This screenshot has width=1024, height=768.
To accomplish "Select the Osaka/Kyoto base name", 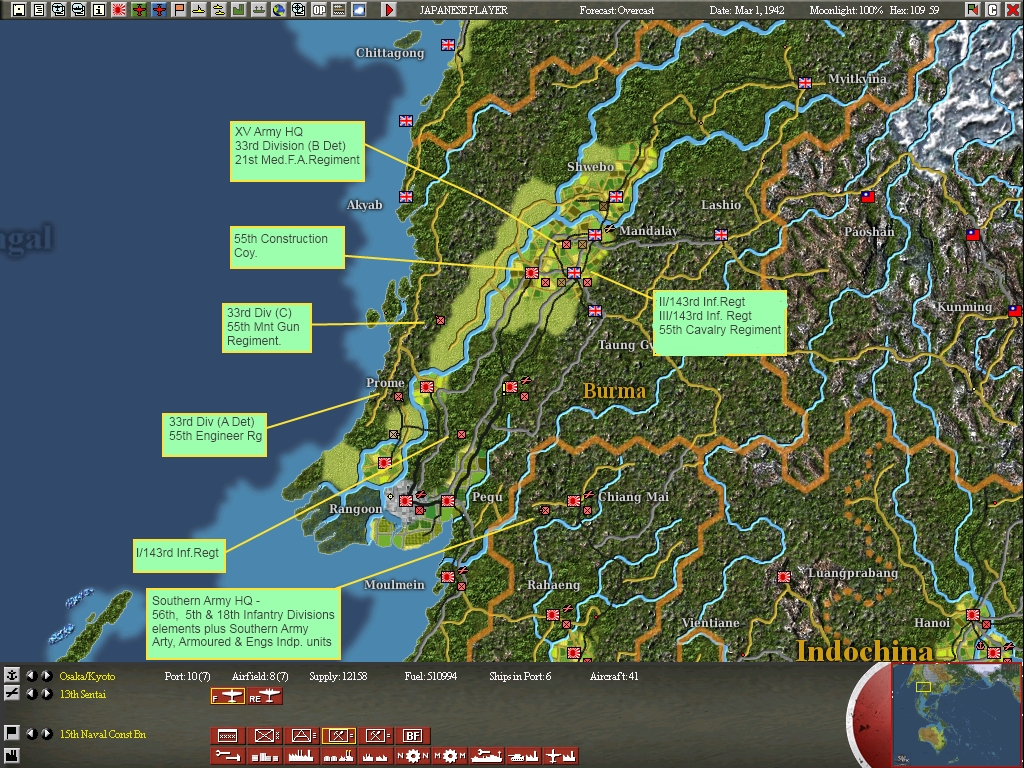I will 87,676.
